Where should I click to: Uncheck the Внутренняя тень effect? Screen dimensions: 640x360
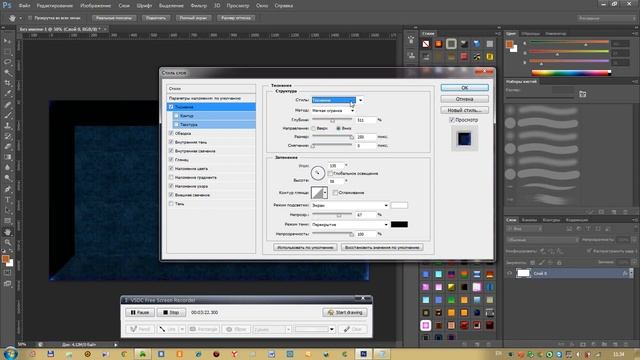click(171, 142)
